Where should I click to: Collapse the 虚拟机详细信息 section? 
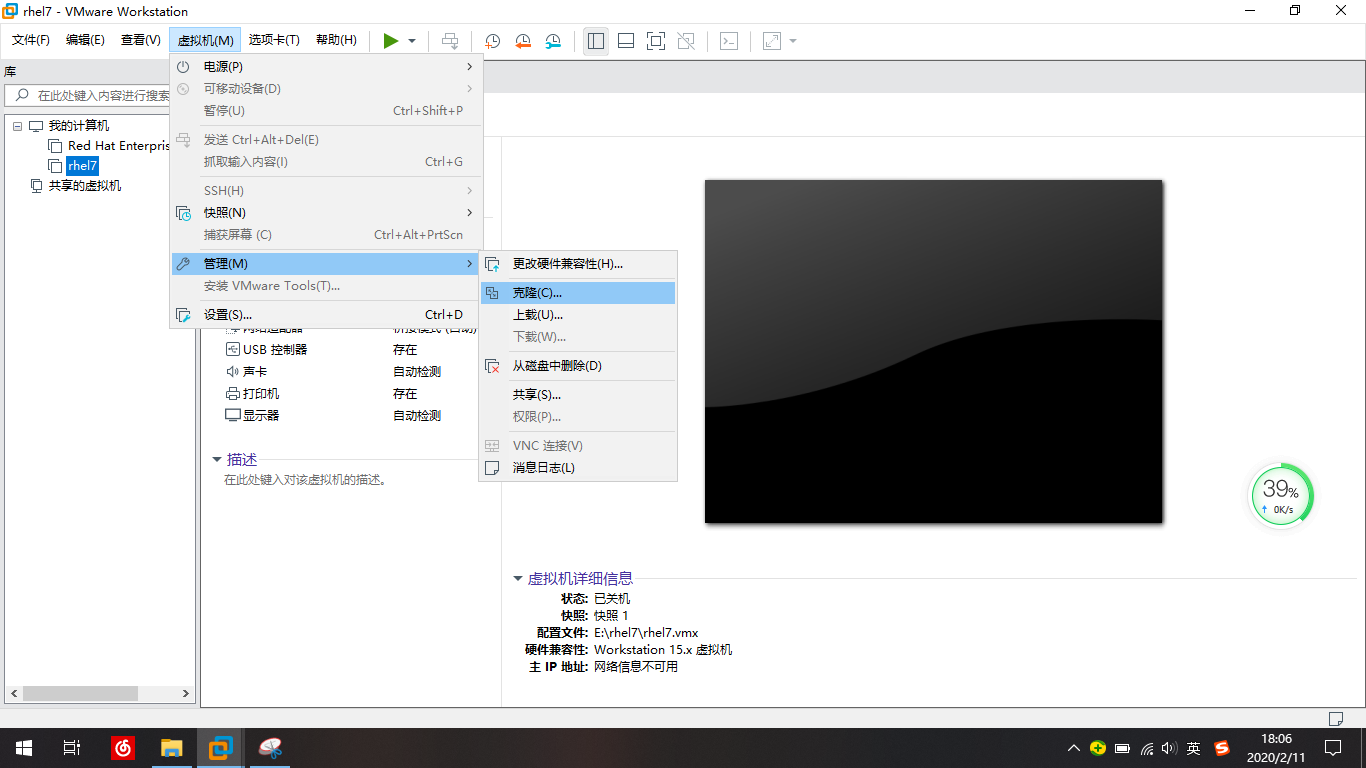coord(517,579)
